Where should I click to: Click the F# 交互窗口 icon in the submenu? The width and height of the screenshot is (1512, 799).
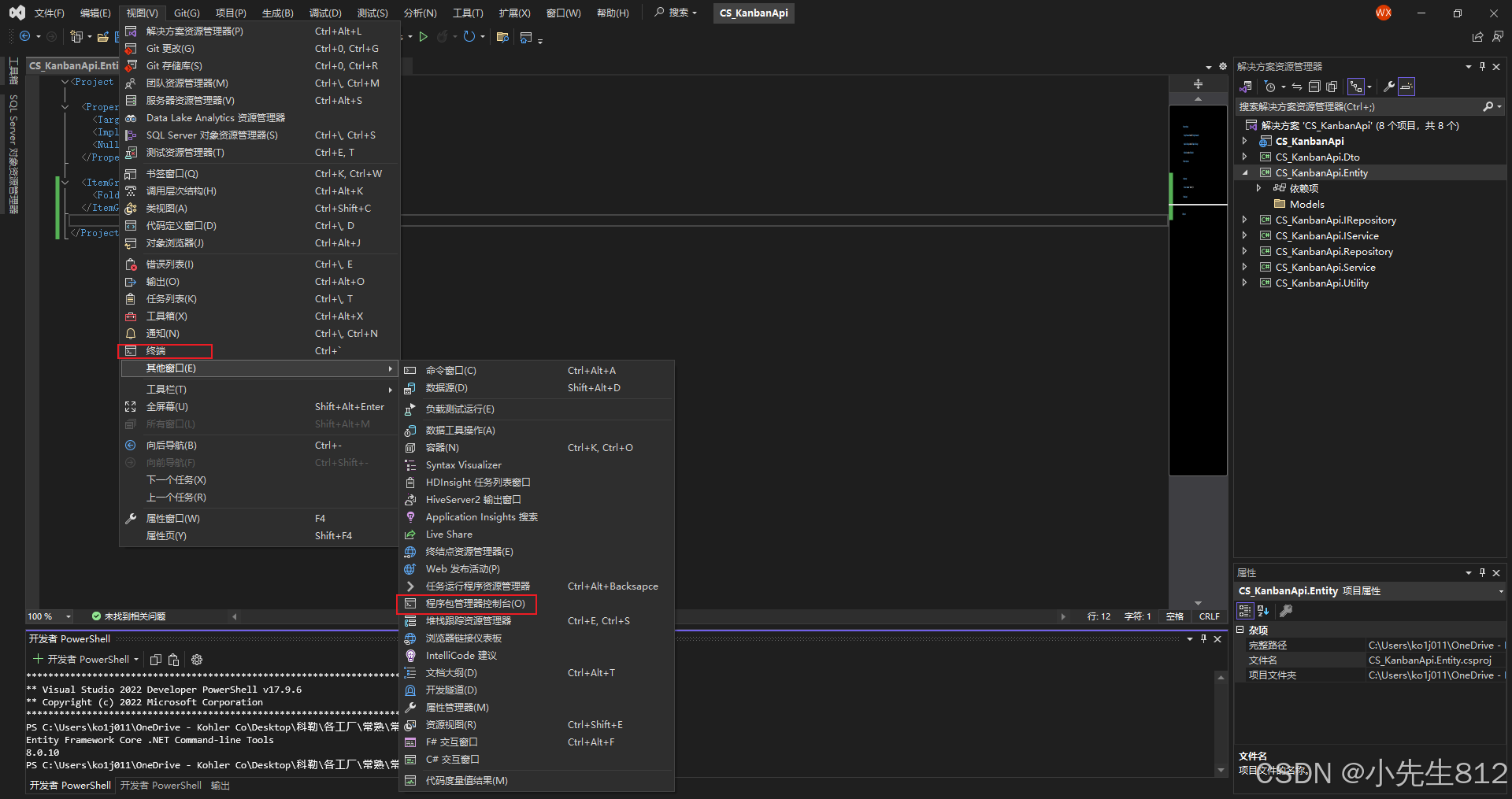[x=410, y=742]
